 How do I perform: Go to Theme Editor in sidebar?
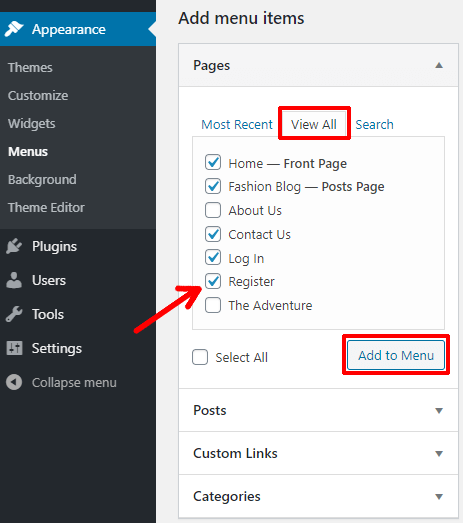[46, 207]
